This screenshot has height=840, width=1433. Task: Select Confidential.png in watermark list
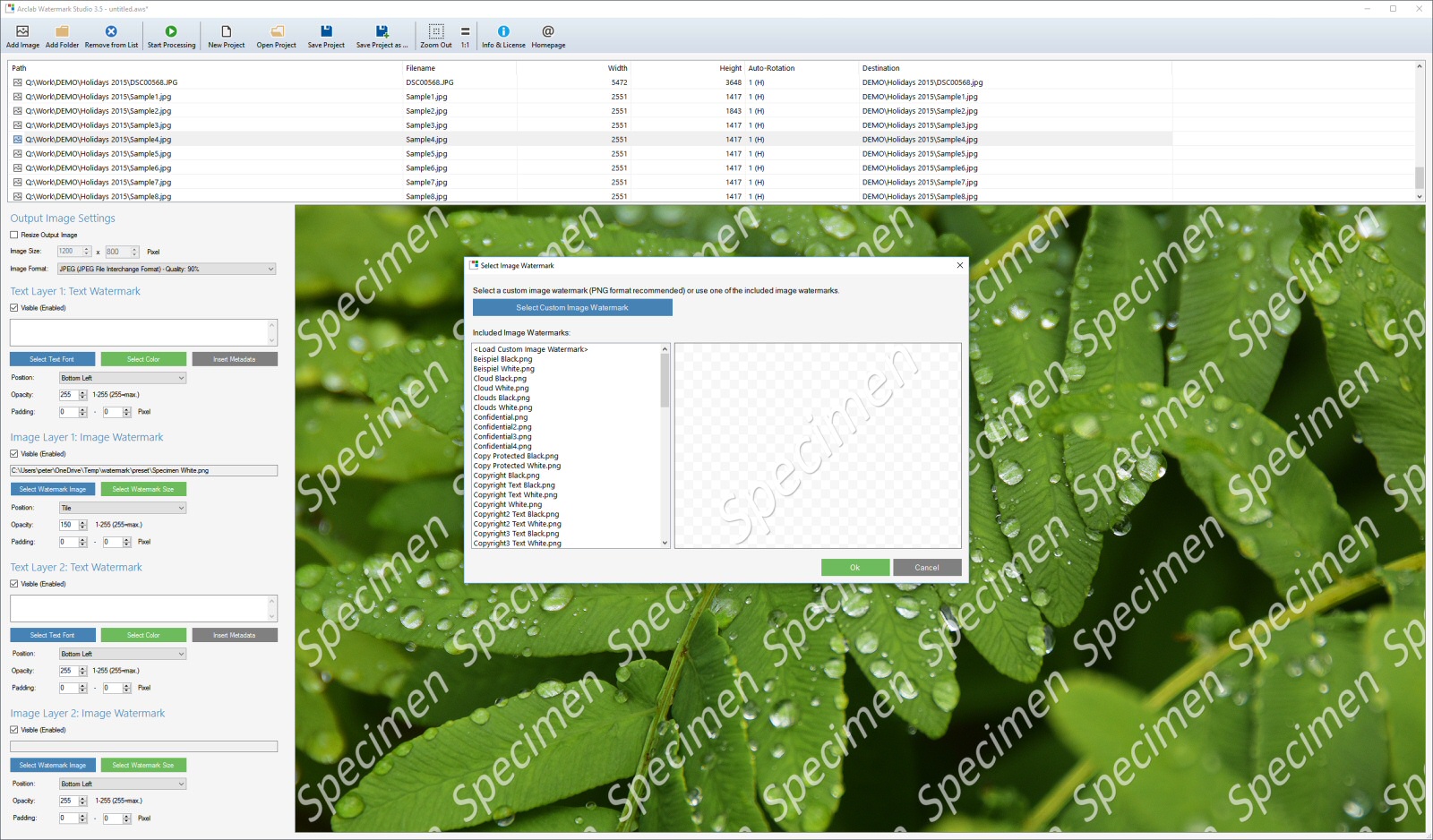pyautogui.click(x=501, y=417)
